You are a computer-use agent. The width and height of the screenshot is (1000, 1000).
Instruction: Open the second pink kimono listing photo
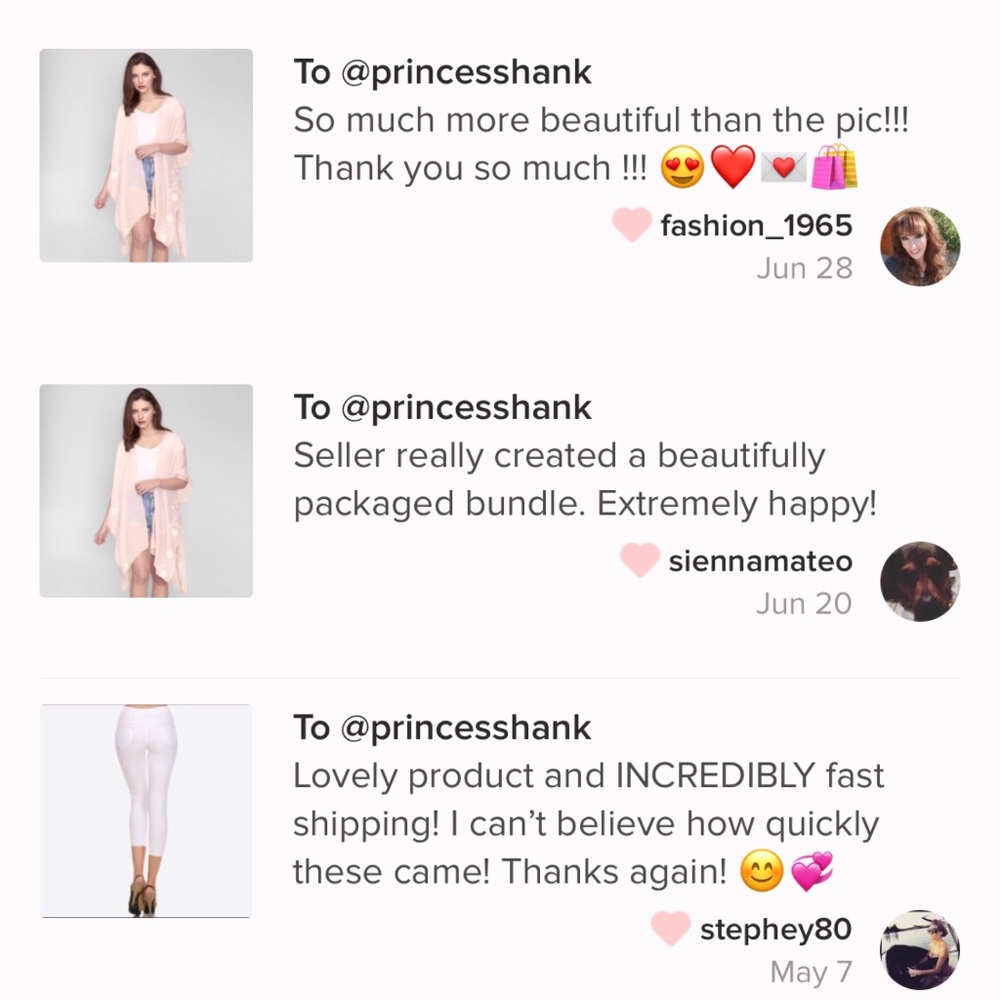pos(146,491)
